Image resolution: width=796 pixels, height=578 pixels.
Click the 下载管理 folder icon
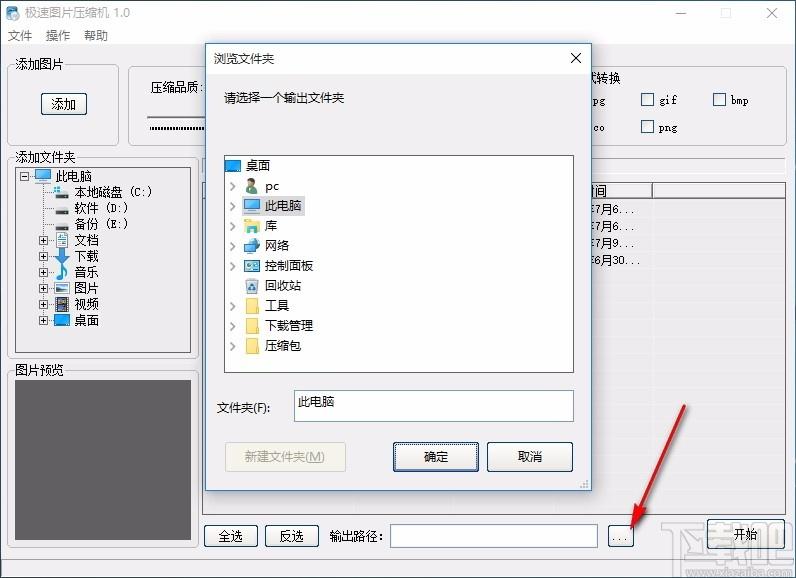(x=252, y=325)
